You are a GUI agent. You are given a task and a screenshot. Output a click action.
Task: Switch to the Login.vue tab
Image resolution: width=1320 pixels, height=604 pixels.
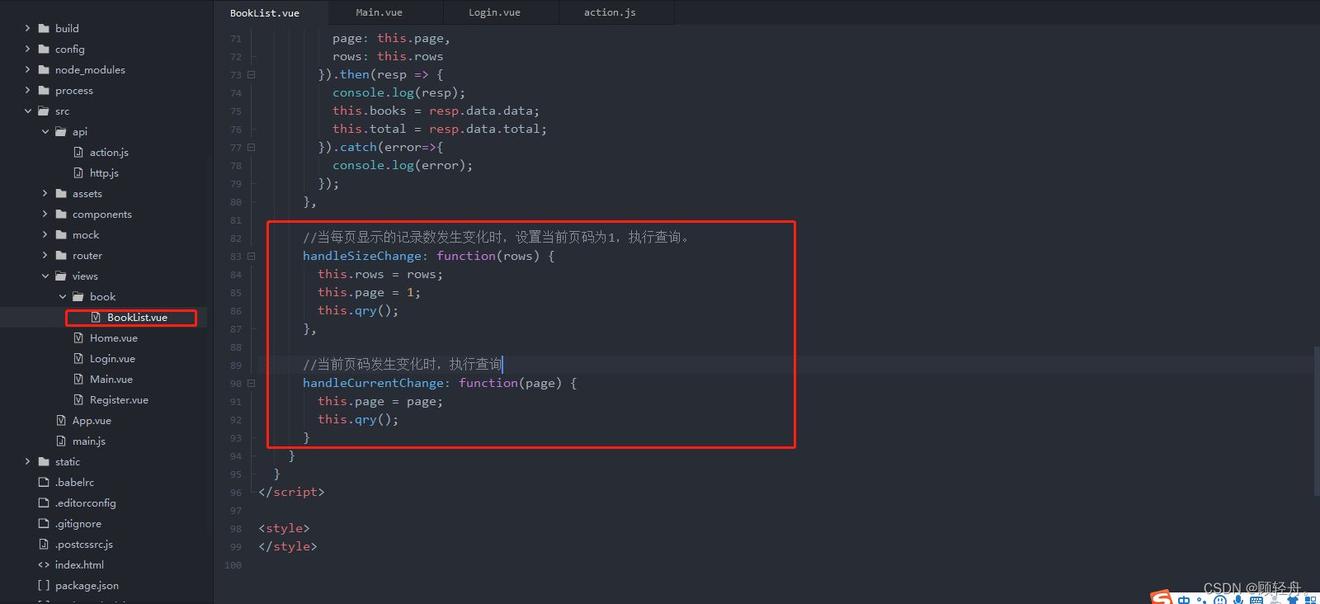tap(494, 12)
